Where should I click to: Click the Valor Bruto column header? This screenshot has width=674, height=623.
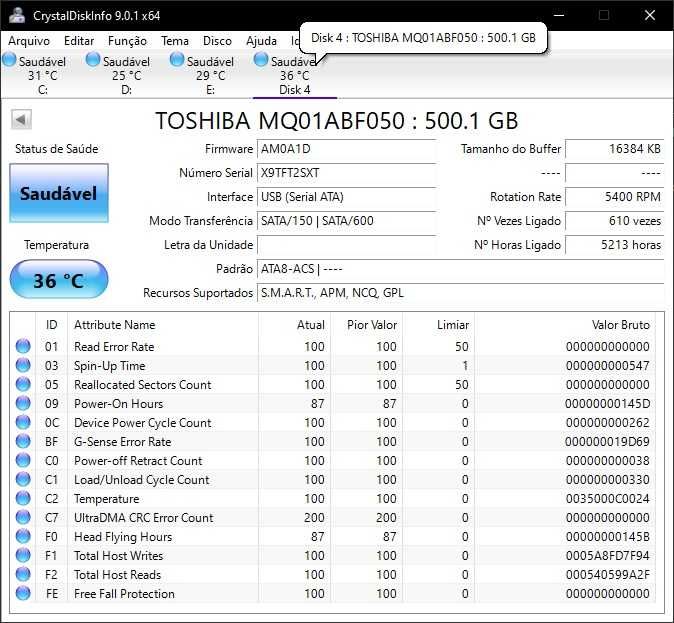[620, 325]
